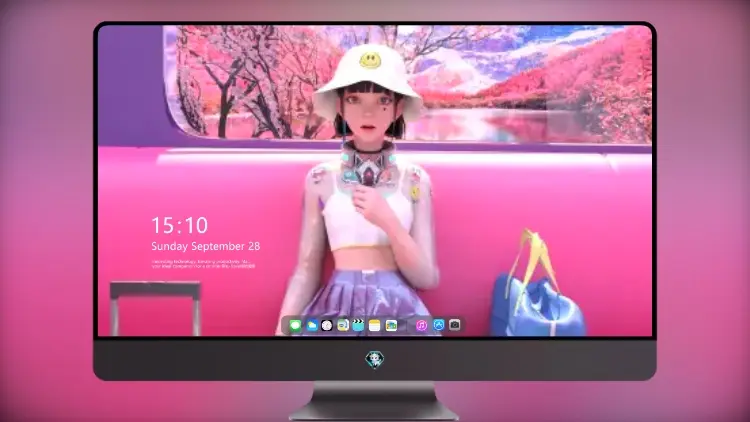750x422 pixels.
Task: Open the Clock app in dock
Action: 327,325
